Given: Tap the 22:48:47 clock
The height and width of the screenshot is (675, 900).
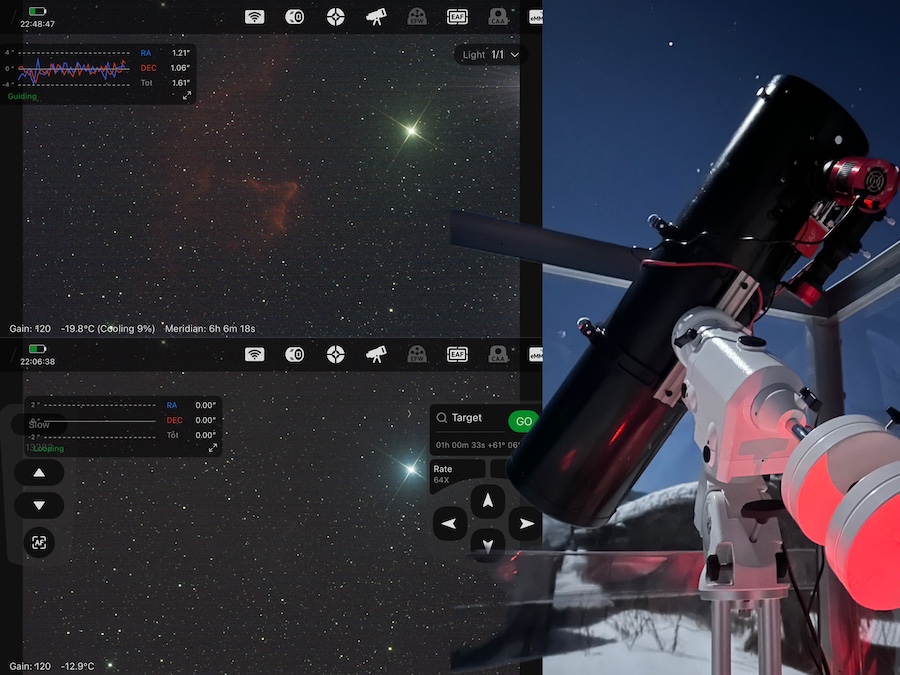Looking at the screenshot, I should (37, 24).
